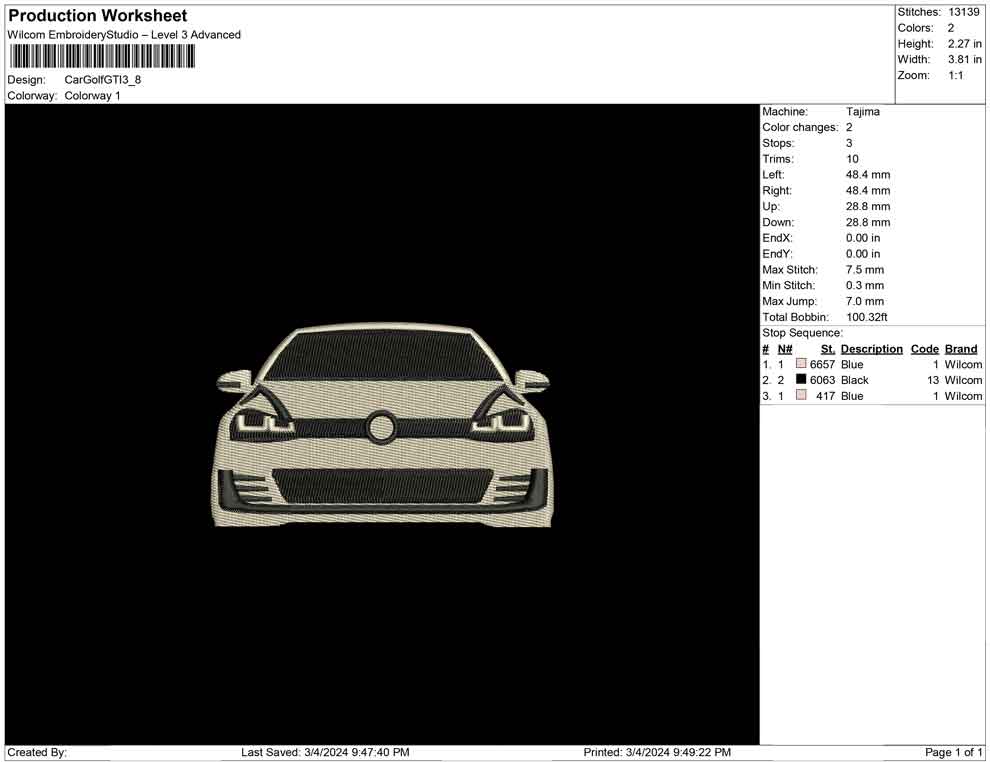Pick the pink swatch for stop 3
990x762 pixels.
click(x=801, y=396)
